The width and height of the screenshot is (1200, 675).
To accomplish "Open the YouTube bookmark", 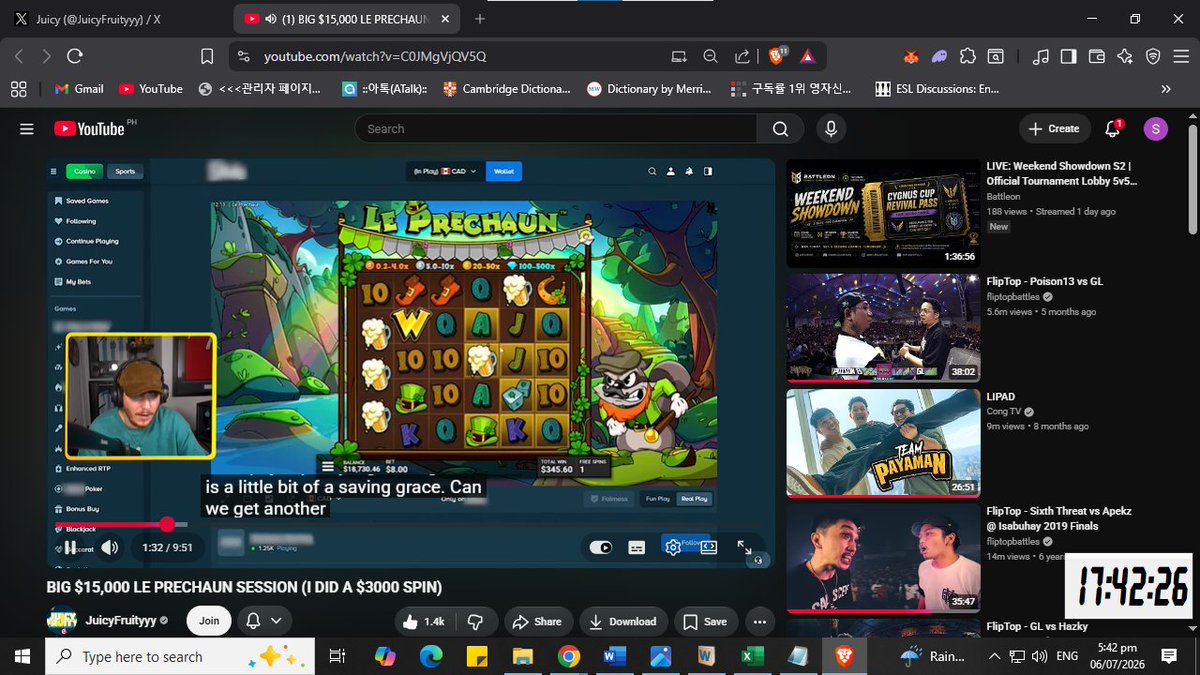I will click(151, 89).
